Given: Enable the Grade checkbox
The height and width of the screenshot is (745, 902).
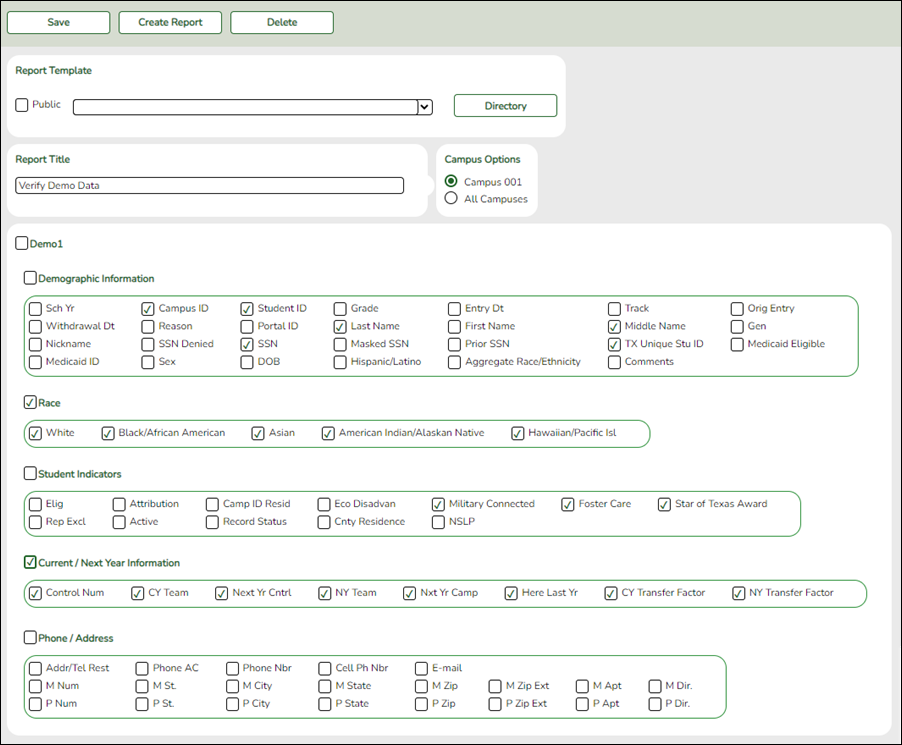Looking at the screenshot, I should 339,309.
